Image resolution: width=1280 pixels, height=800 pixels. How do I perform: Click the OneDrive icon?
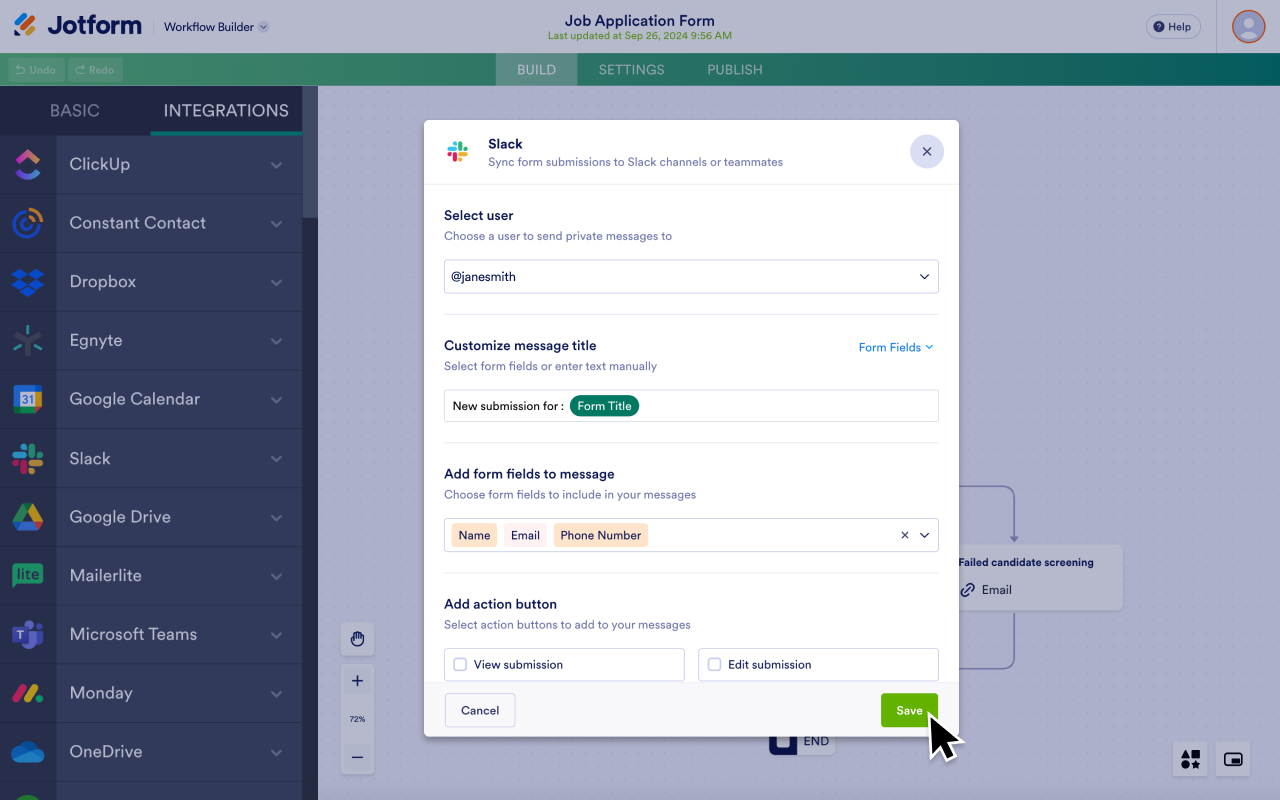pyautogui.click(x=28, y=752)
